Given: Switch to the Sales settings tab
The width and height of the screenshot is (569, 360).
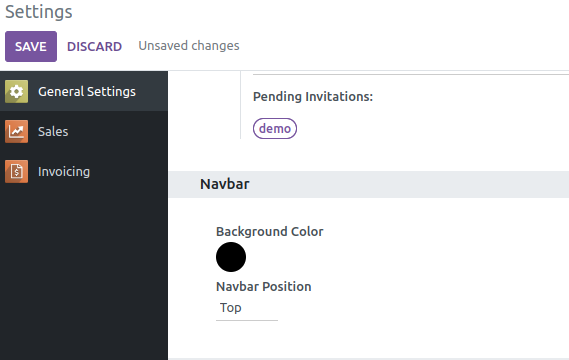Looking at the screenshot, I should click(x=84, y=131).
